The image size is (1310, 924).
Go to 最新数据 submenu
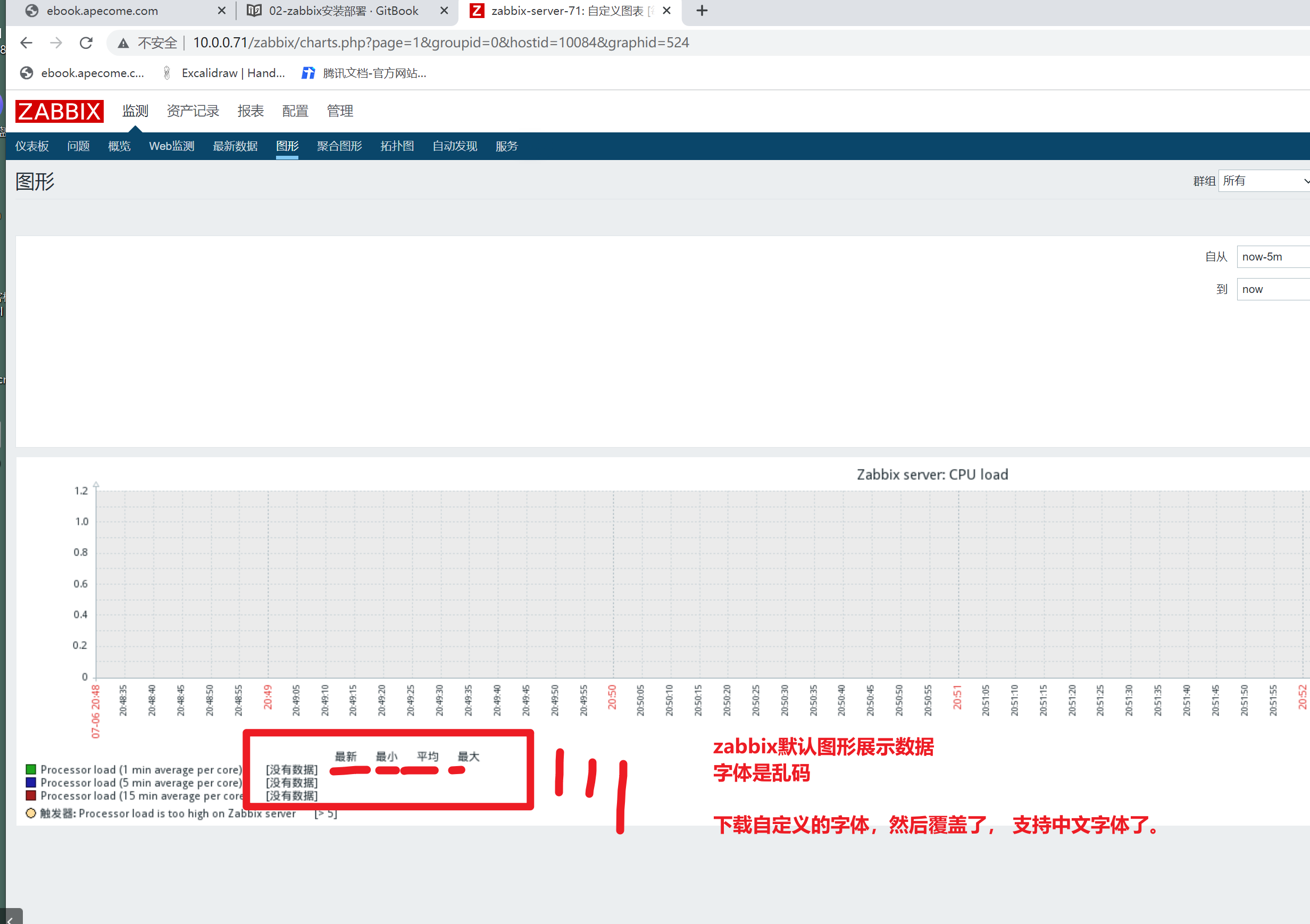click(235, 146)
